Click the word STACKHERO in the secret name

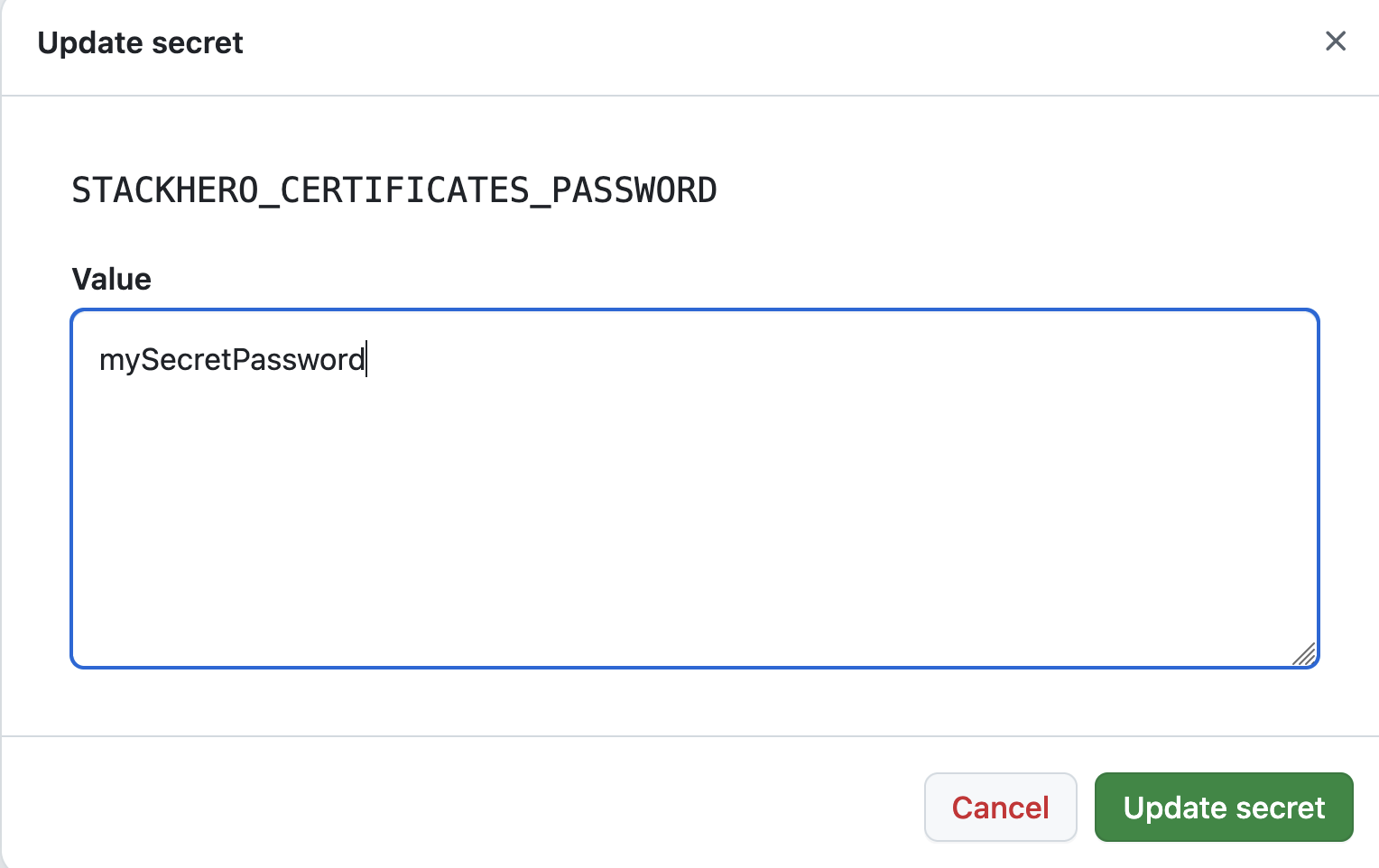pos(165,190)
